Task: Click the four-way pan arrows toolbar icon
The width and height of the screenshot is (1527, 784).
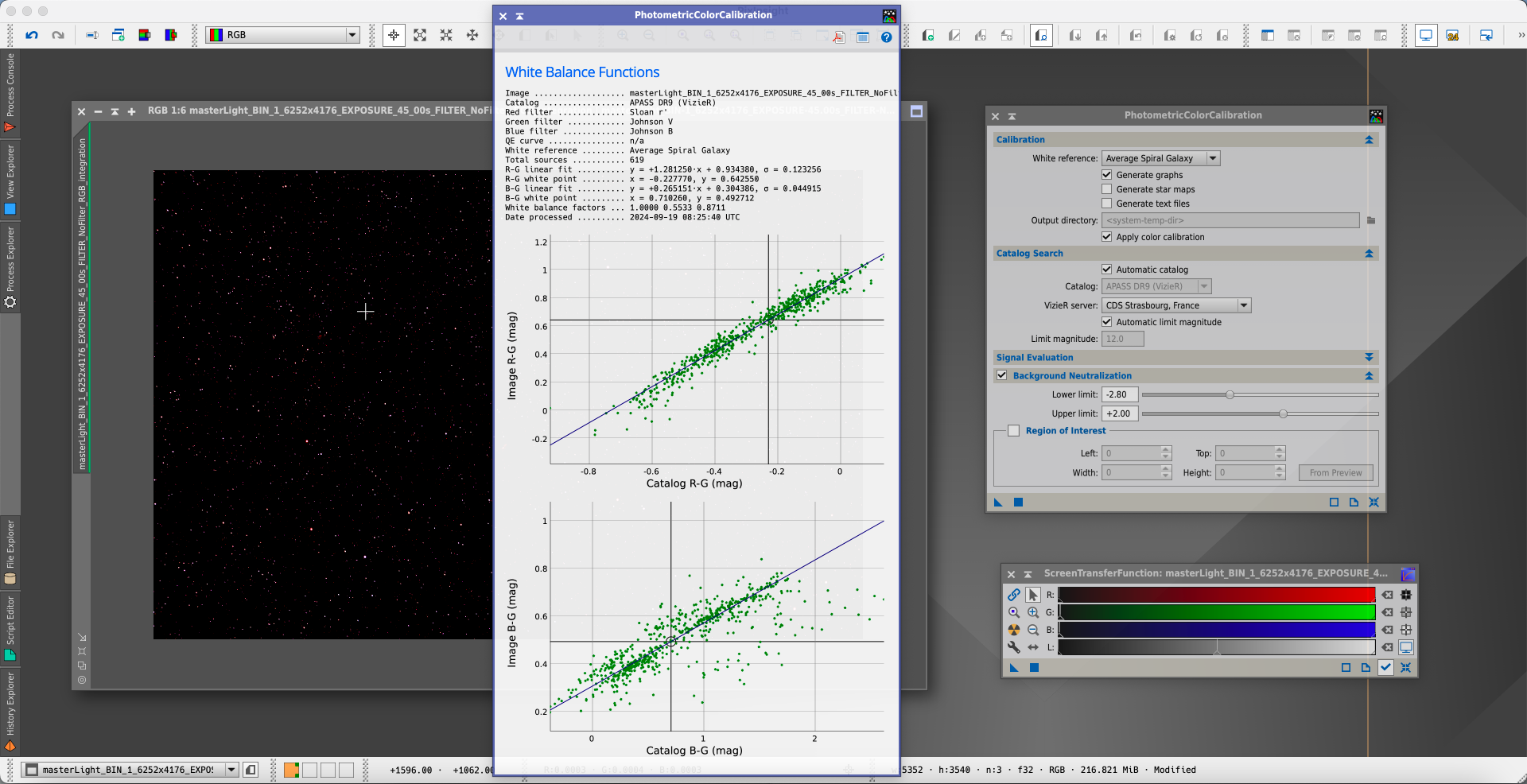Action: point(472,35)
